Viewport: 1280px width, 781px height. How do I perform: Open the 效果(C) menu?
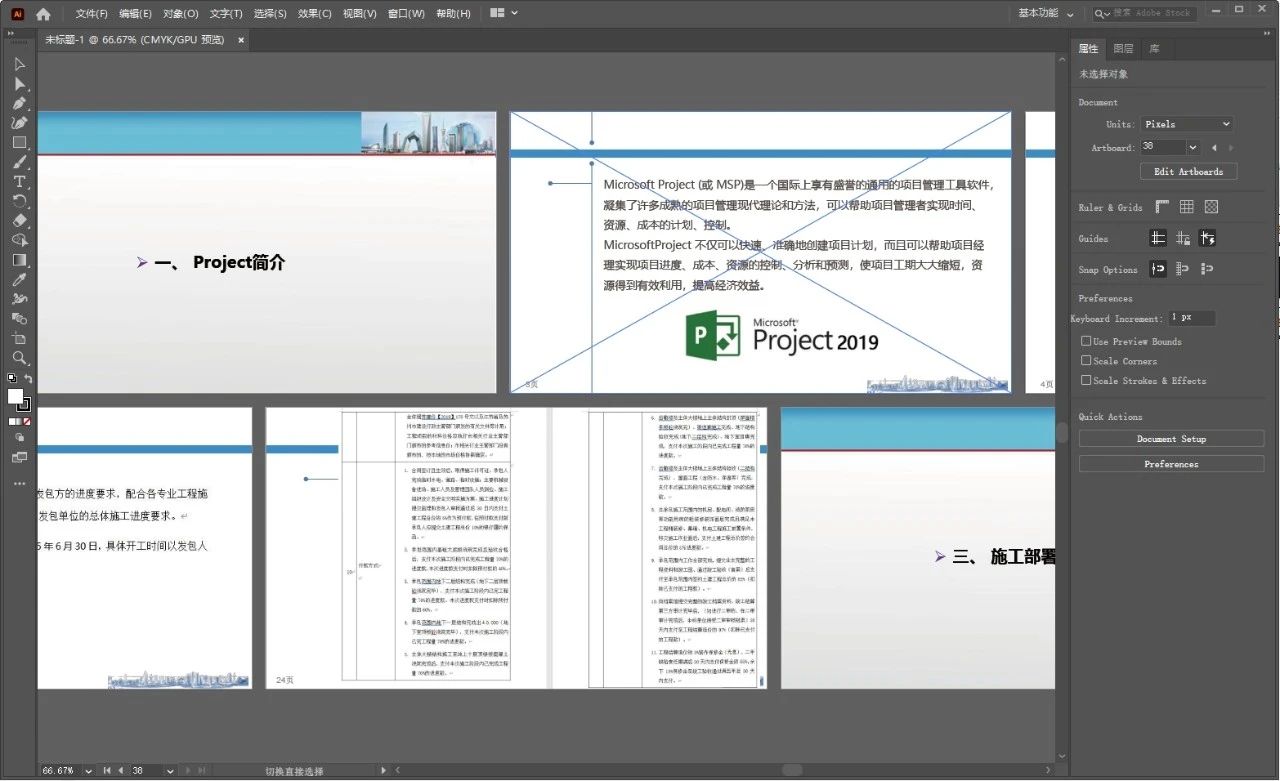pos(315,14)
